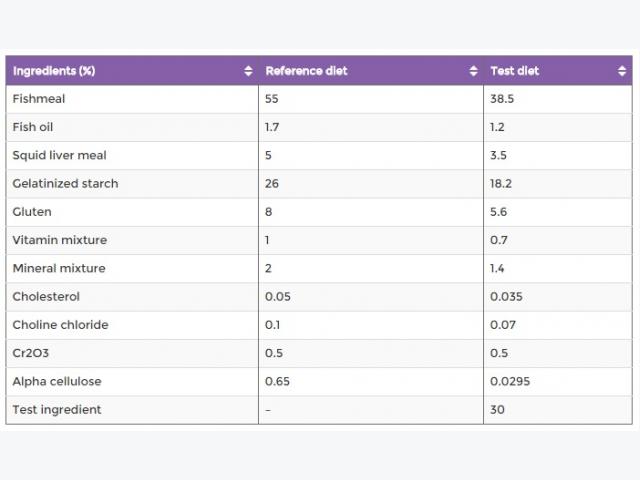The height and width of the screenshot is (480, 640).
Task: Click the Gelatinized starch row label
Action: [65, 184]
